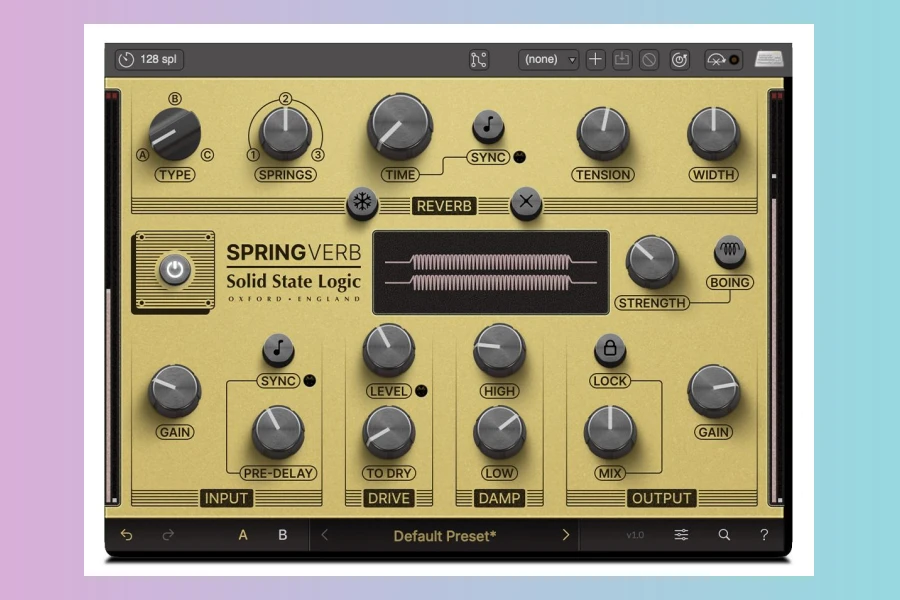Switch to the B comparison slot

(x=283, y=535)
